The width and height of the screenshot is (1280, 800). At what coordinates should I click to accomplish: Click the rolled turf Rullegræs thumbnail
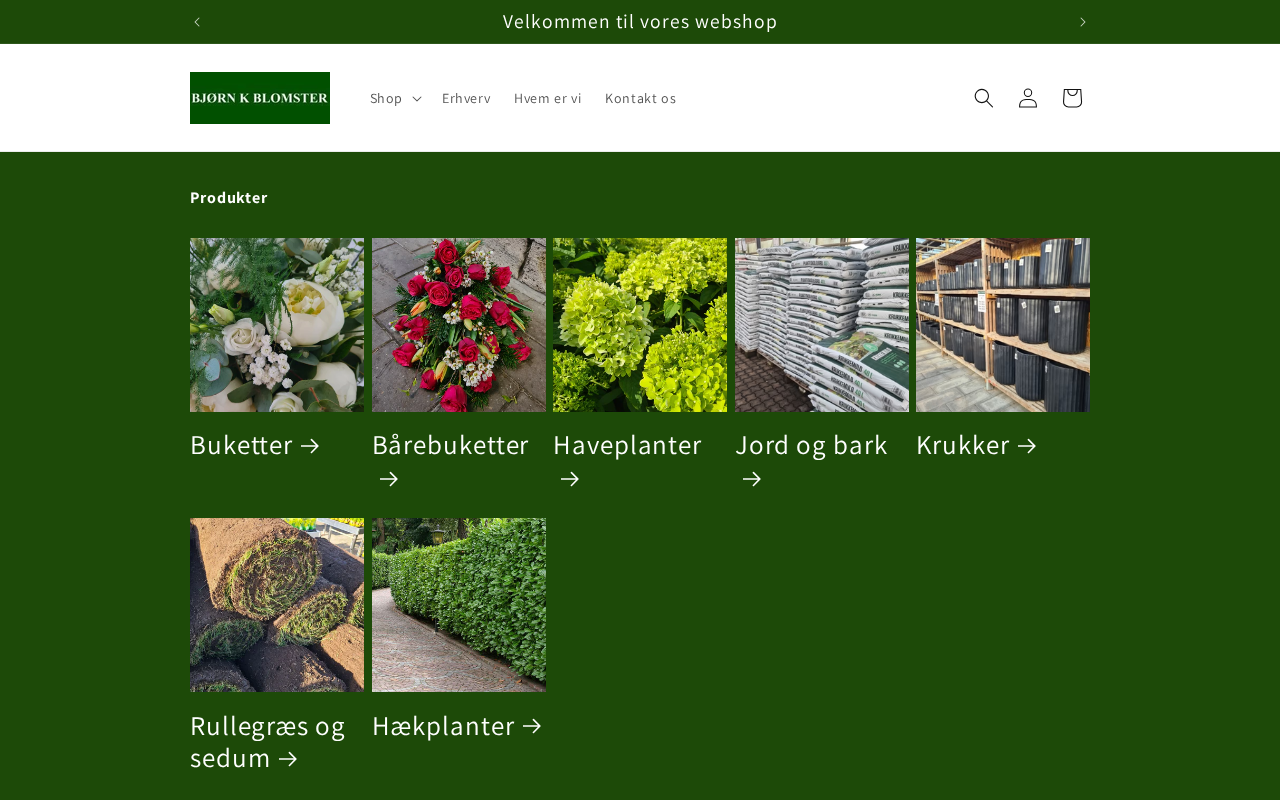click(x=277, y=605)
